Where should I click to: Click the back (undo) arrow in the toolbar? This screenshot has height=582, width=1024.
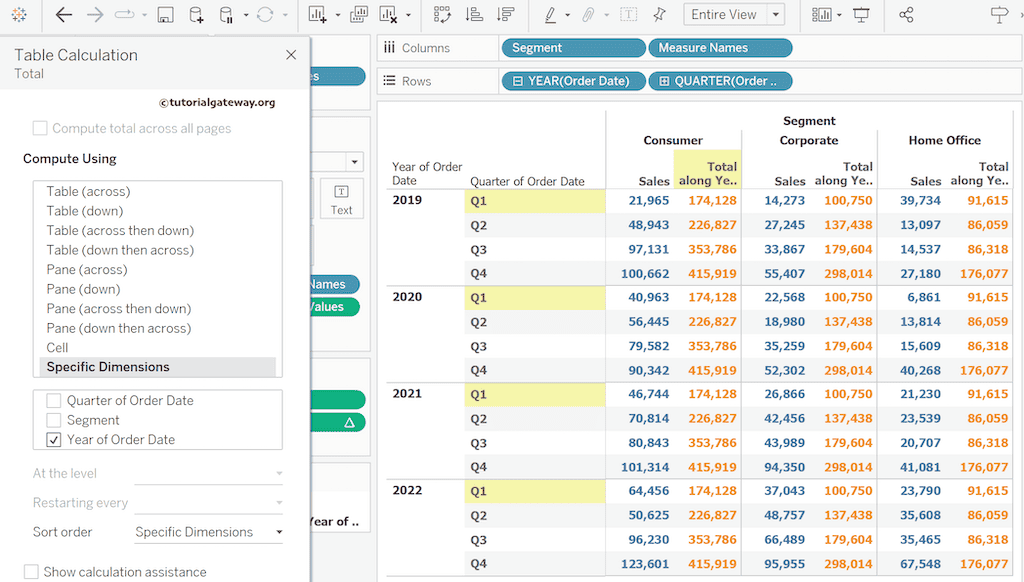click(x=64, y=15)
